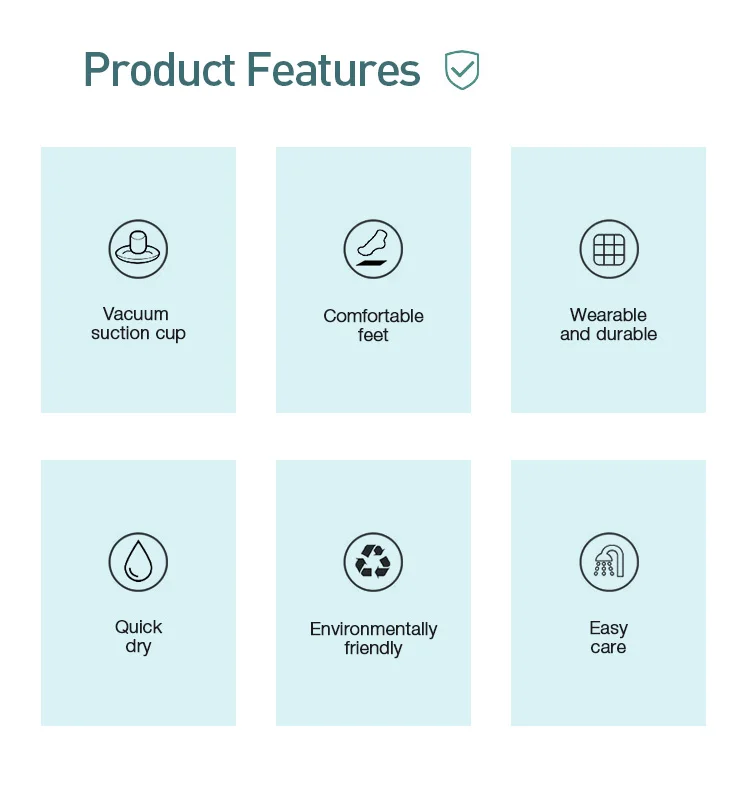
Task: Open the Quick dry feature card
Action: click(x=138, y=593)
